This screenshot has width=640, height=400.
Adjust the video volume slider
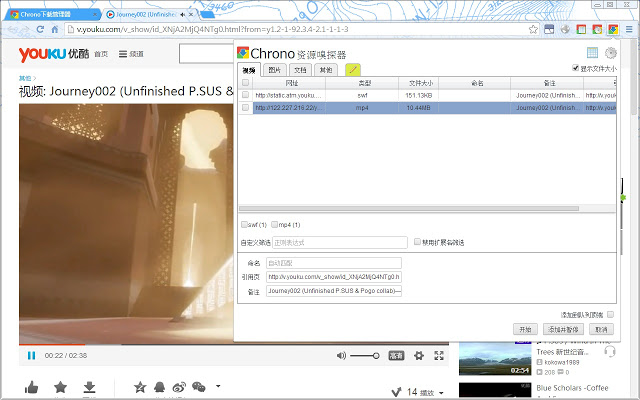pyautogui.click(x=364, y=356)
